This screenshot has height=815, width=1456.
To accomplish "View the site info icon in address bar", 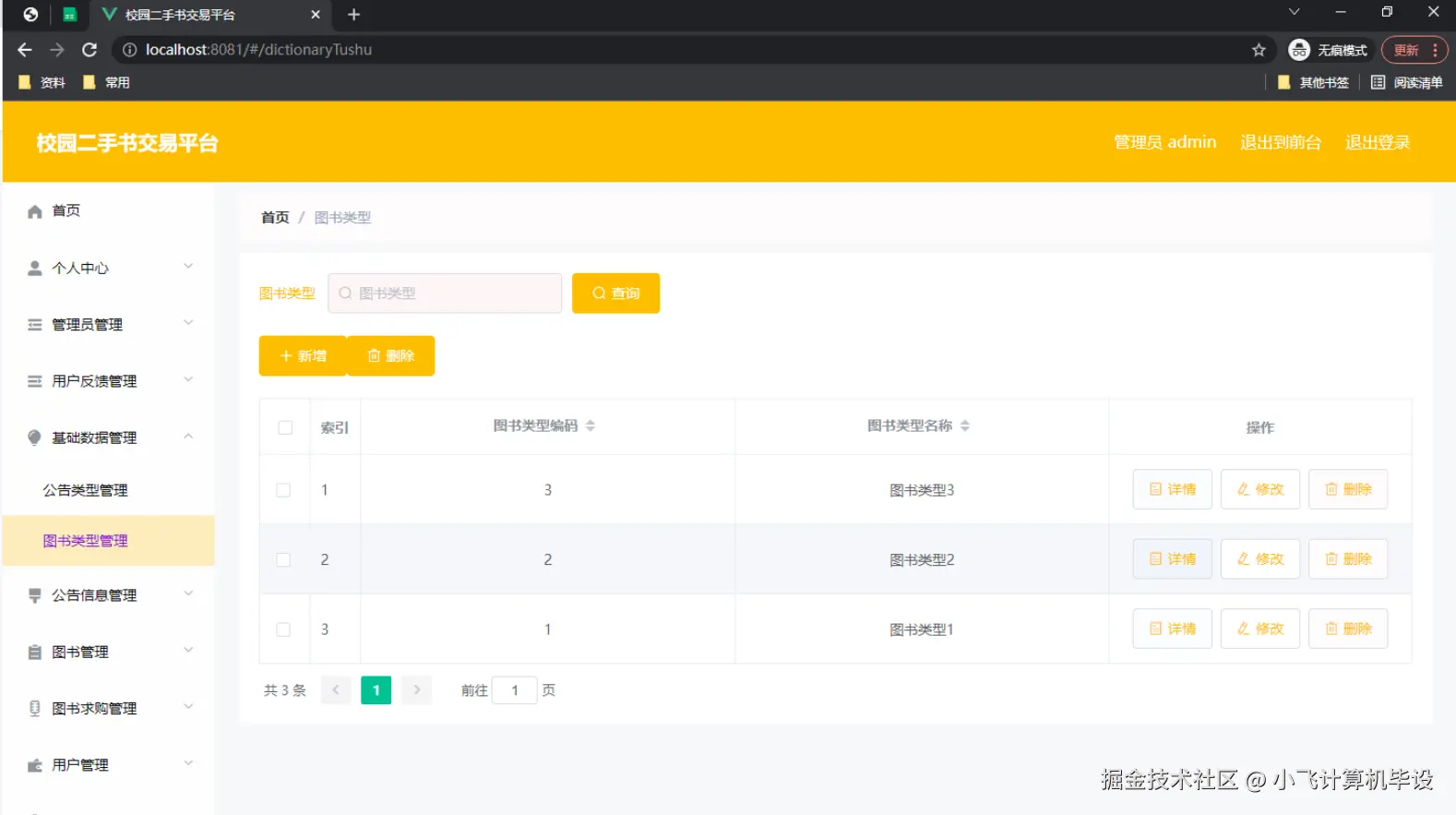I will pyautogui.click(x=130, y=50).
